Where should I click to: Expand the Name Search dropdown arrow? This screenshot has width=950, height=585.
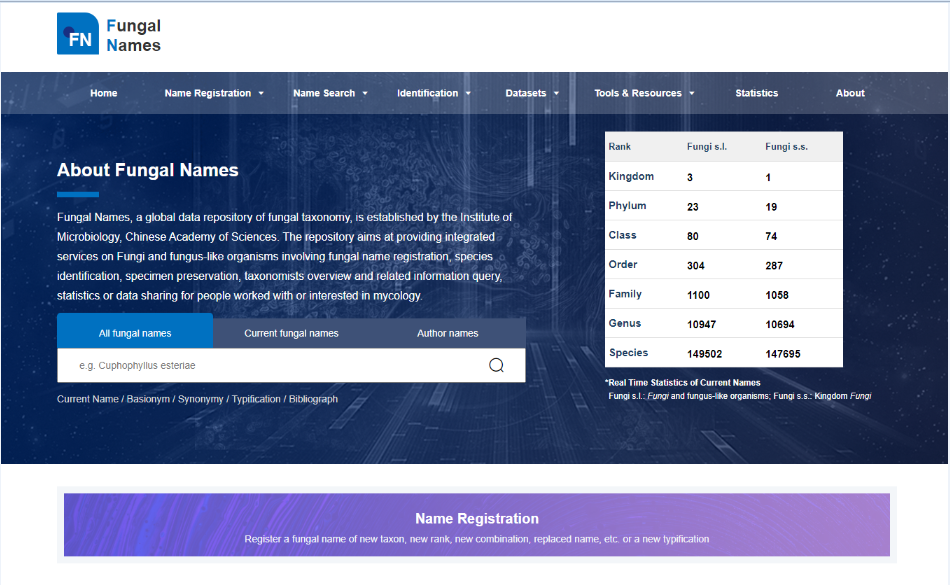pos(365,93)
